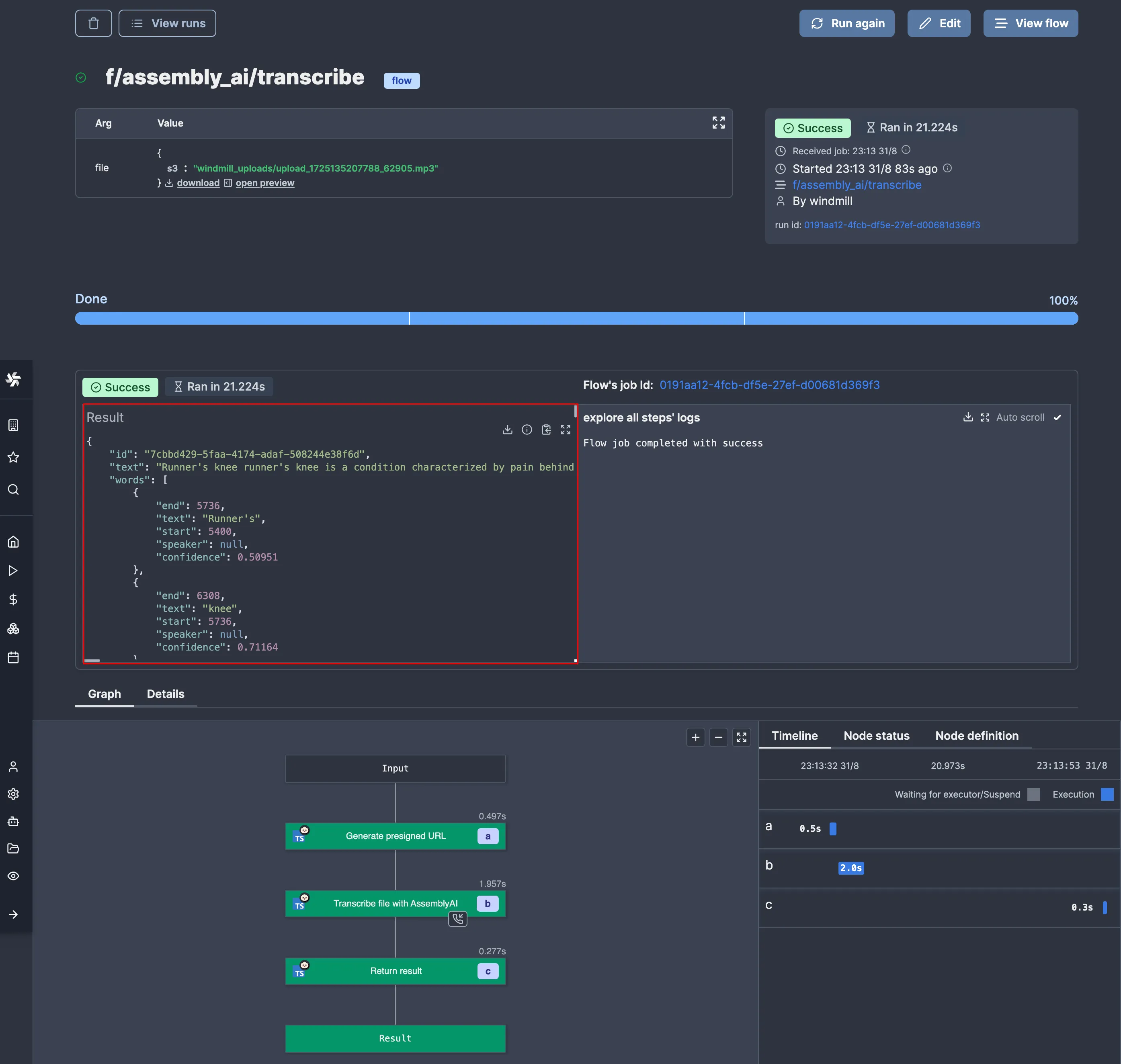Fit the flow graph to view

[x=742, y=737]
